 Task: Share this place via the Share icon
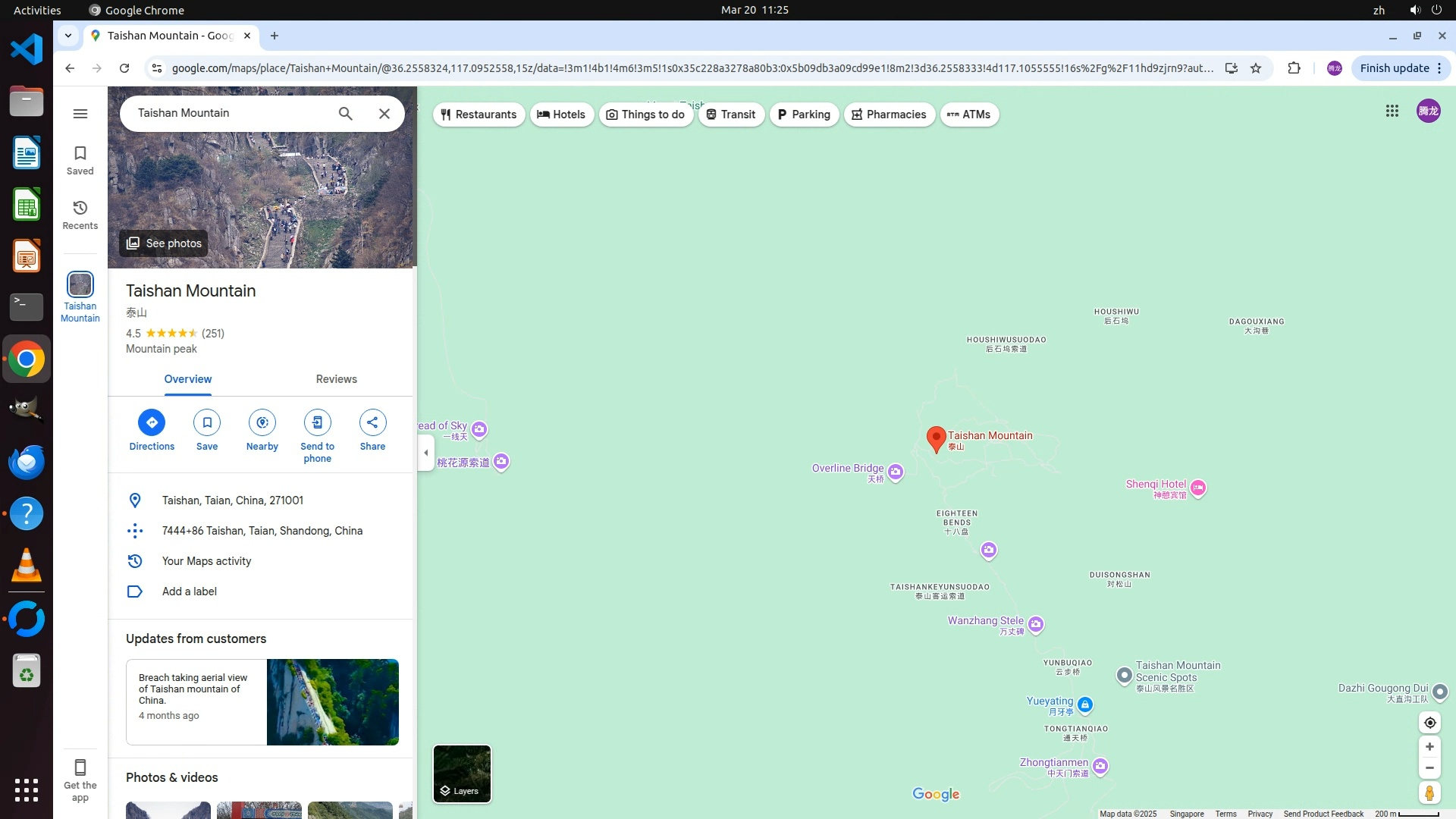372,422
